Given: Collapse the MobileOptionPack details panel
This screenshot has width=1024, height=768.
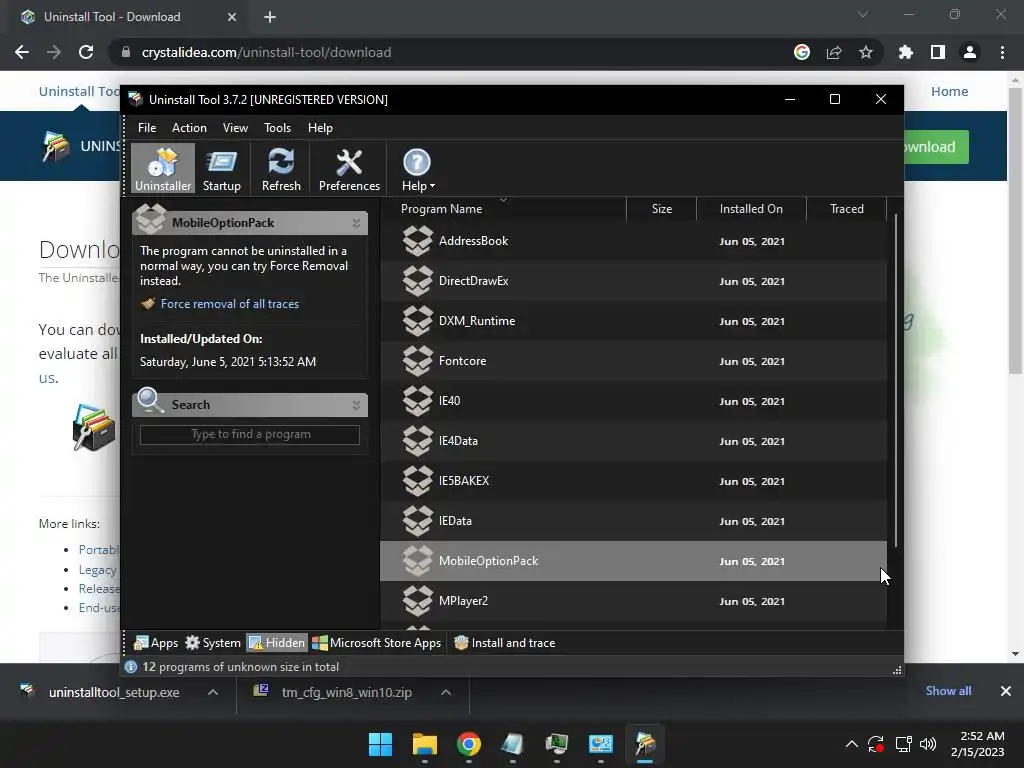Looking at the screenshot, I should pyautogui.click(x=357, y=223).
